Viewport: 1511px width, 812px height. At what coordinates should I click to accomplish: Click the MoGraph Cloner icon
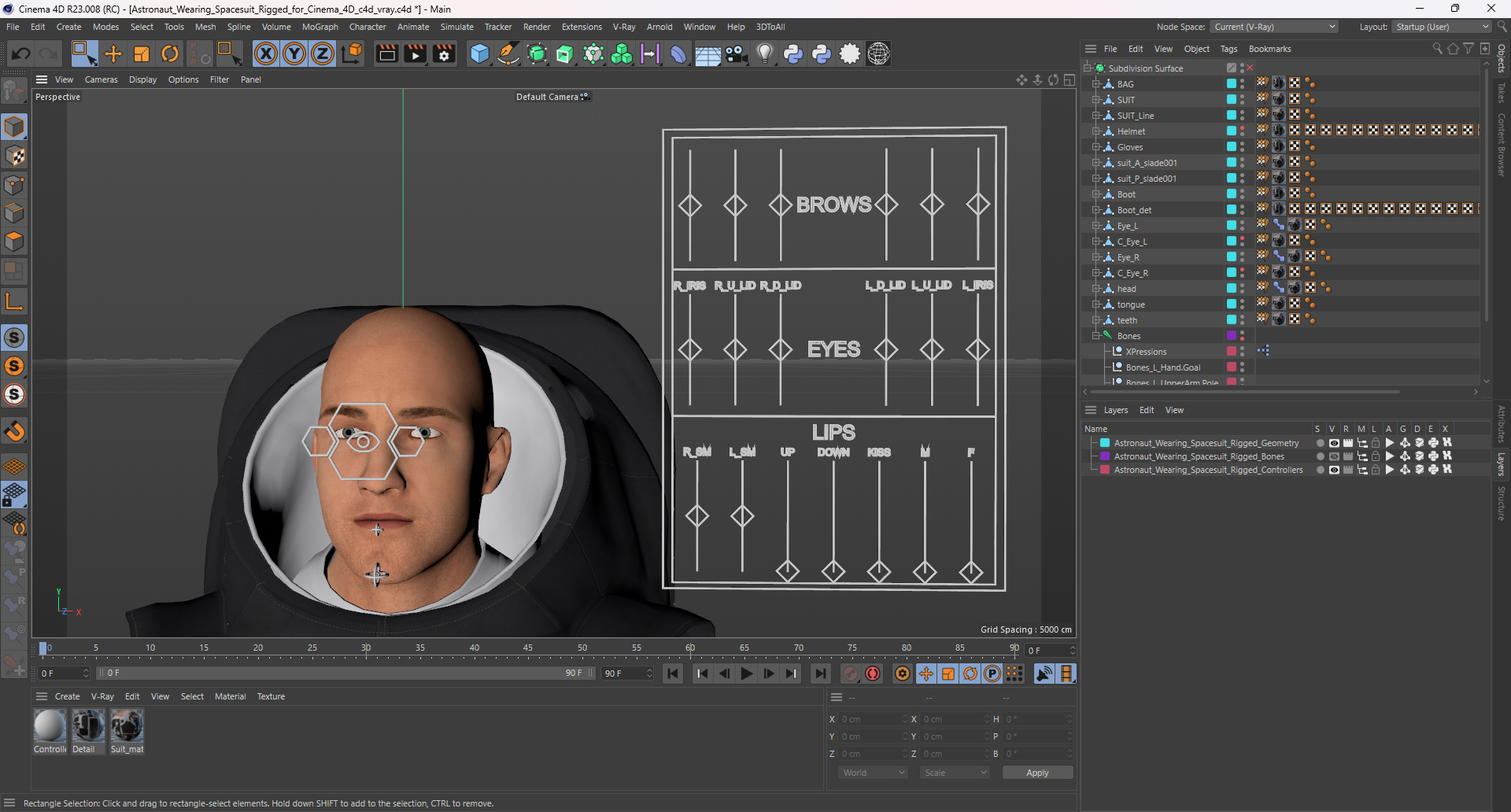click(622, 54)
